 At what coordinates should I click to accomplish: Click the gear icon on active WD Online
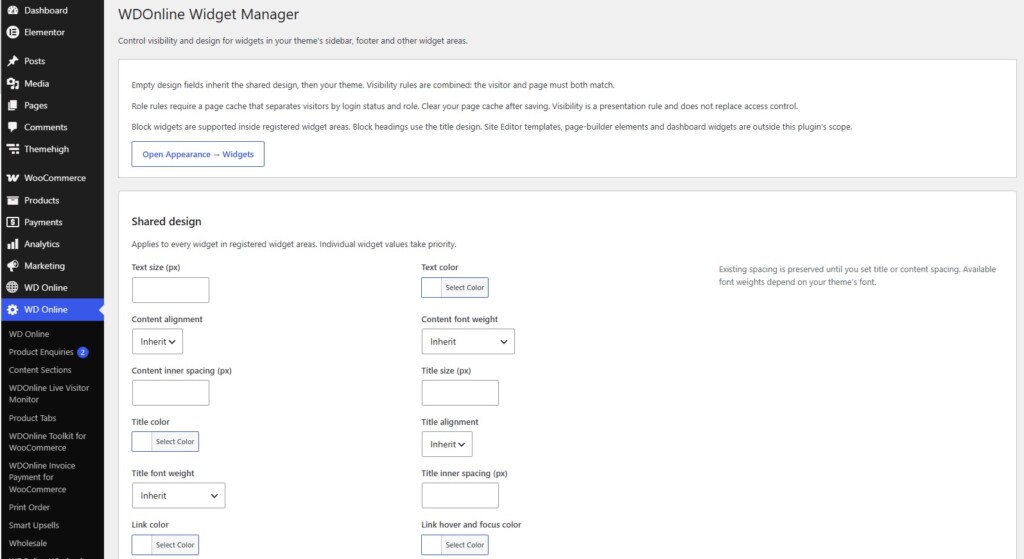[x=12, y=310]
